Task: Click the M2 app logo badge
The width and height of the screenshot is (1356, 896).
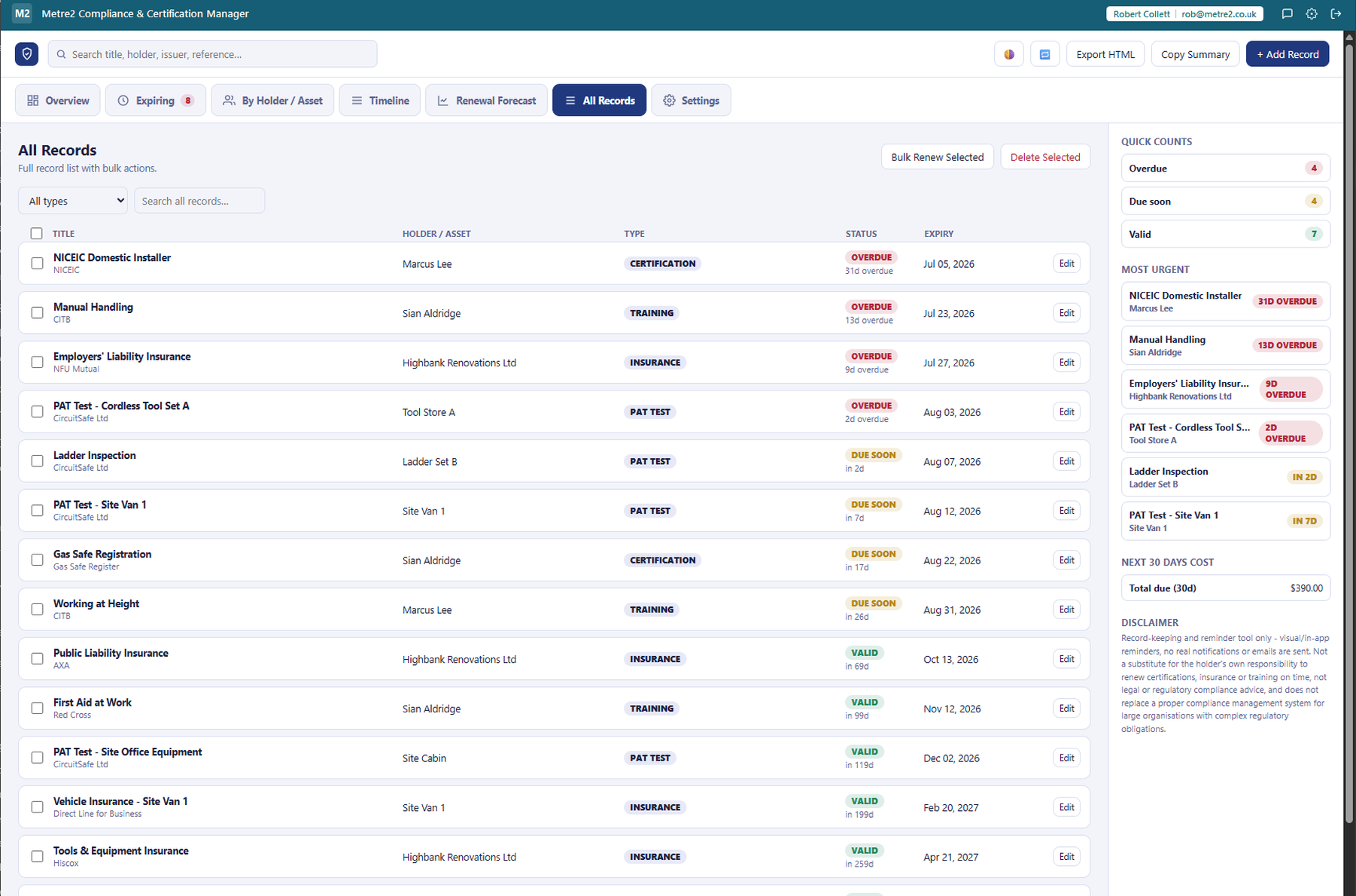Action: pyautogui.click(x=23, y=14)
